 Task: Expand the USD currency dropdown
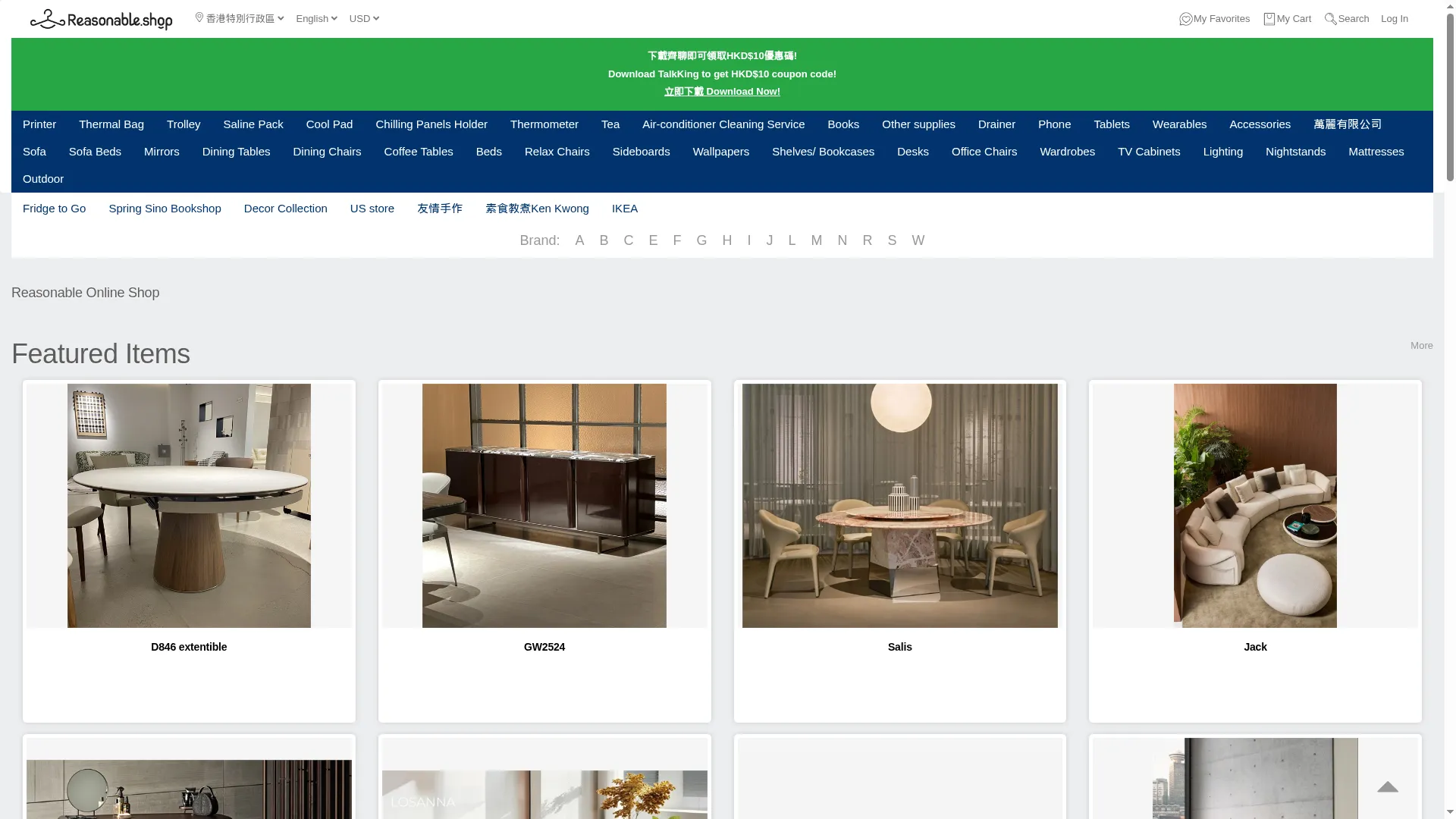tap(364, 19)
